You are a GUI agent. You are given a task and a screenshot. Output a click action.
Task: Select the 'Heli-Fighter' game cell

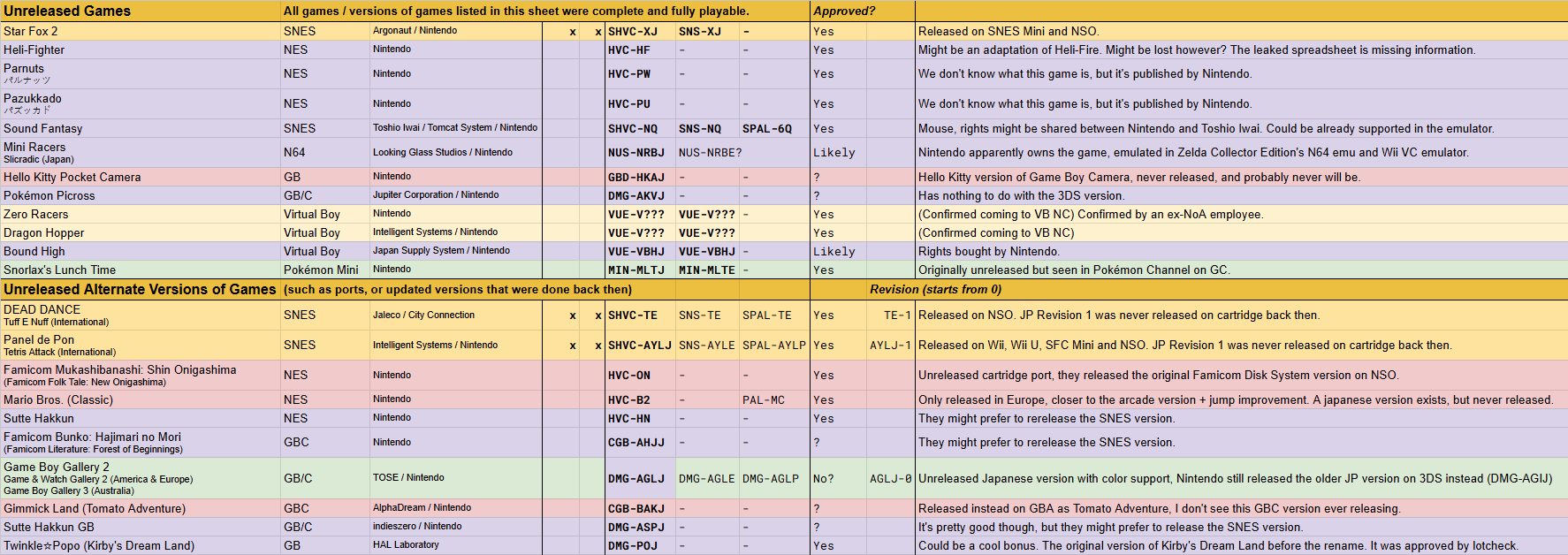pos(141,49)
